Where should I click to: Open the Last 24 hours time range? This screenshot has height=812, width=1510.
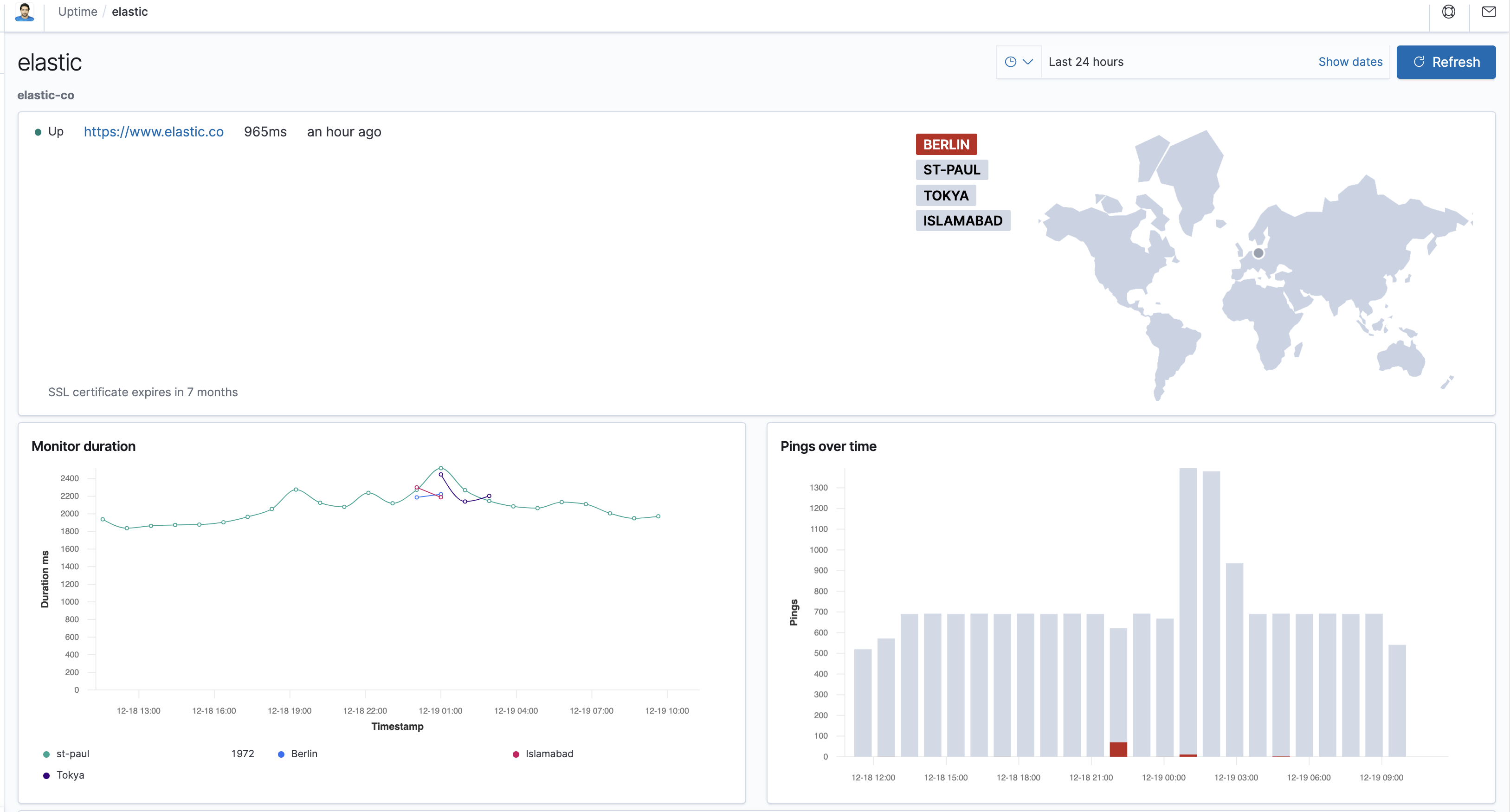point(1085,62)
